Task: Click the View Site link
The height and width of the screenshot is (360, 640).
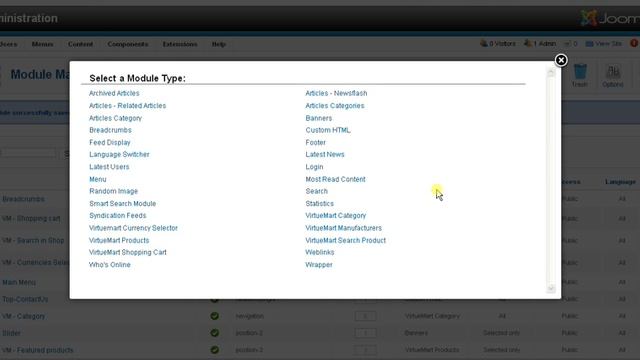Action: pyautogui.click(x=604, y=44)
